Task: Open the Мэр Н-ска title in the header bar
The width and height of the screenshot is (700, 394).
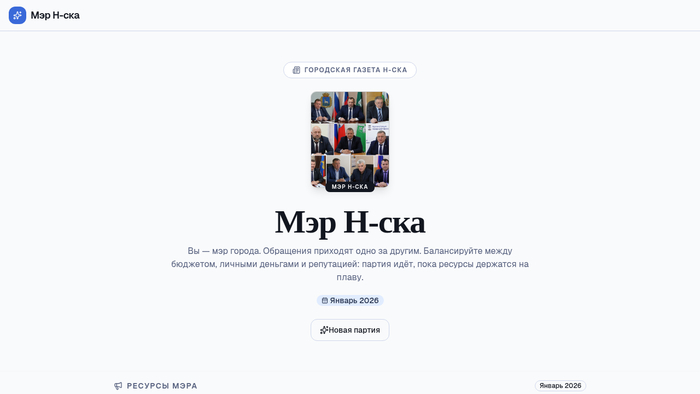Action: (x=55, y=15)
